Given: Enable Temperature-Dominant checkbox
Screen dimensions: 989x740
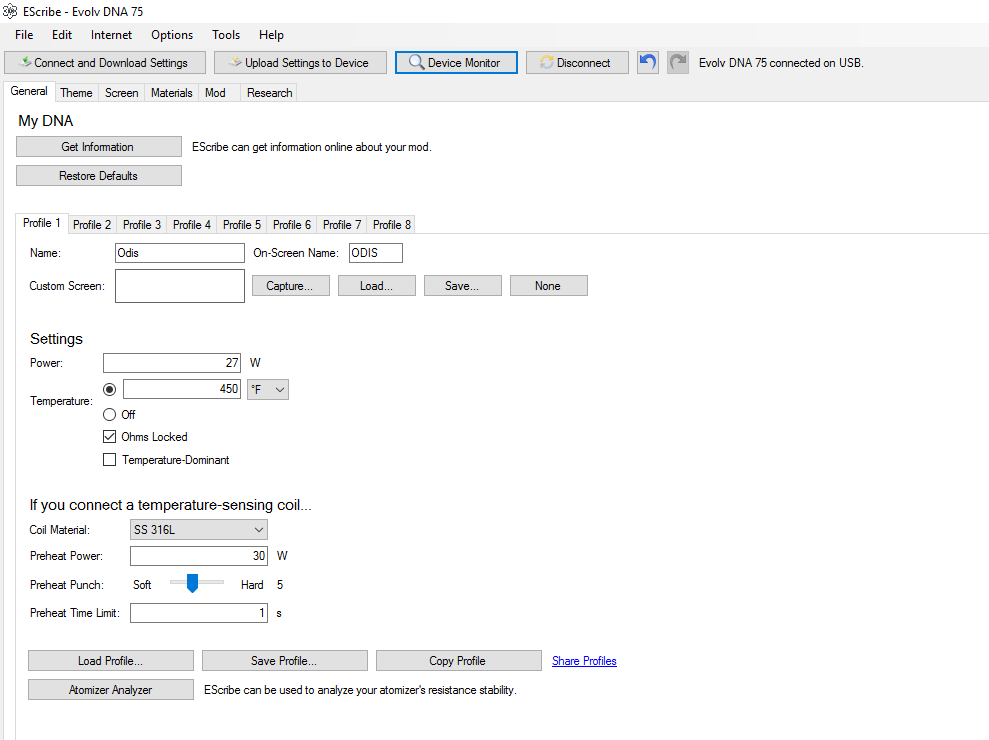Looking at the screenshot, I should pos(110,460).
